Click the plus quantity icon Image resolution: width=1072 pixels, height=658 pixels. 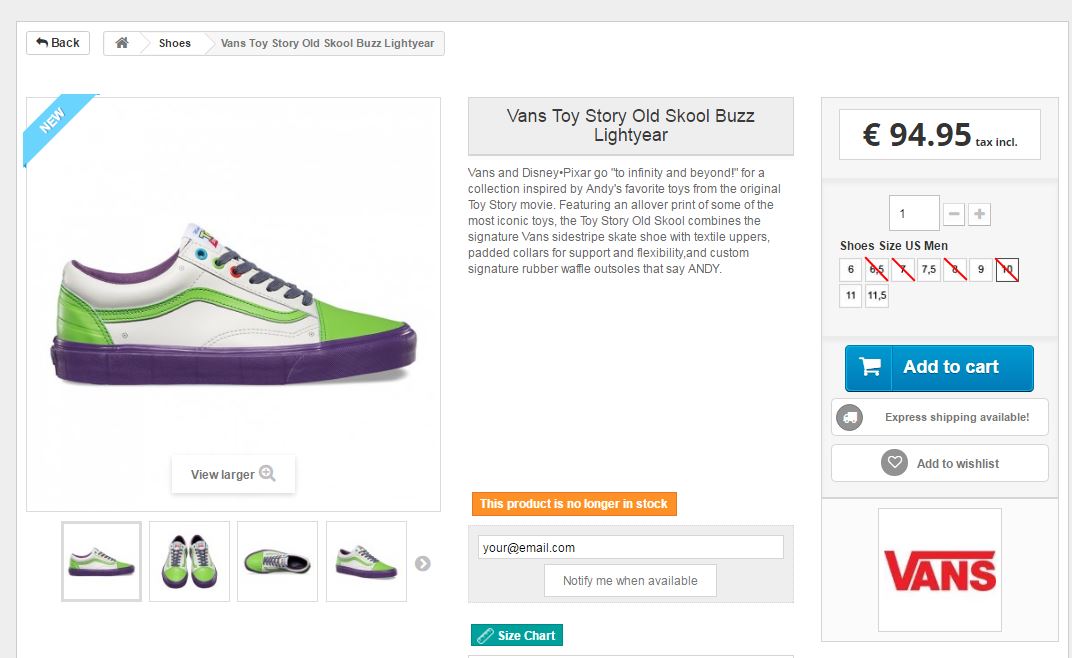click(980, 214)
